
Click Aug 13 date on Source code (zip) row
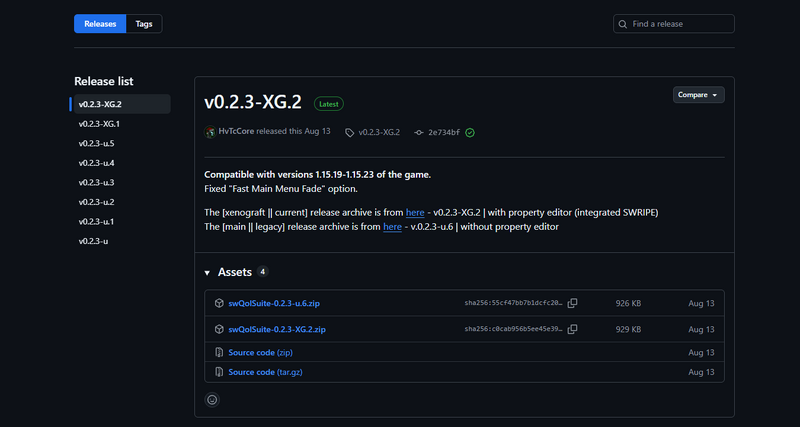coord(701,353)
